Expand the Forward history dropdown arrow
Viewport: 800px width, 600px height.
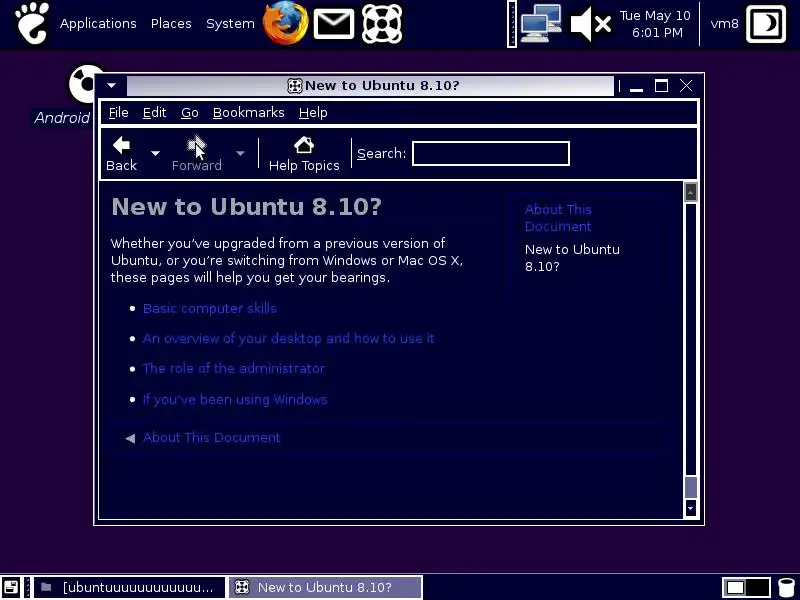(240, 153)
